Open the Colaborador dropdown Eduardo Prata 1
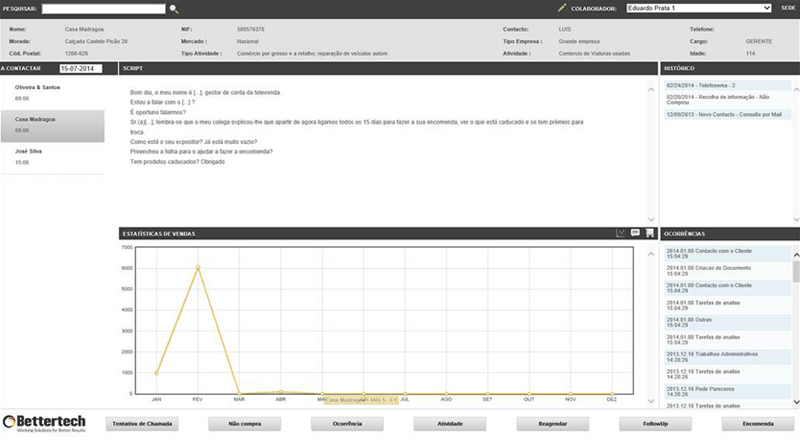Viewport: 800px width, 441px height. (x=698, y=8)
